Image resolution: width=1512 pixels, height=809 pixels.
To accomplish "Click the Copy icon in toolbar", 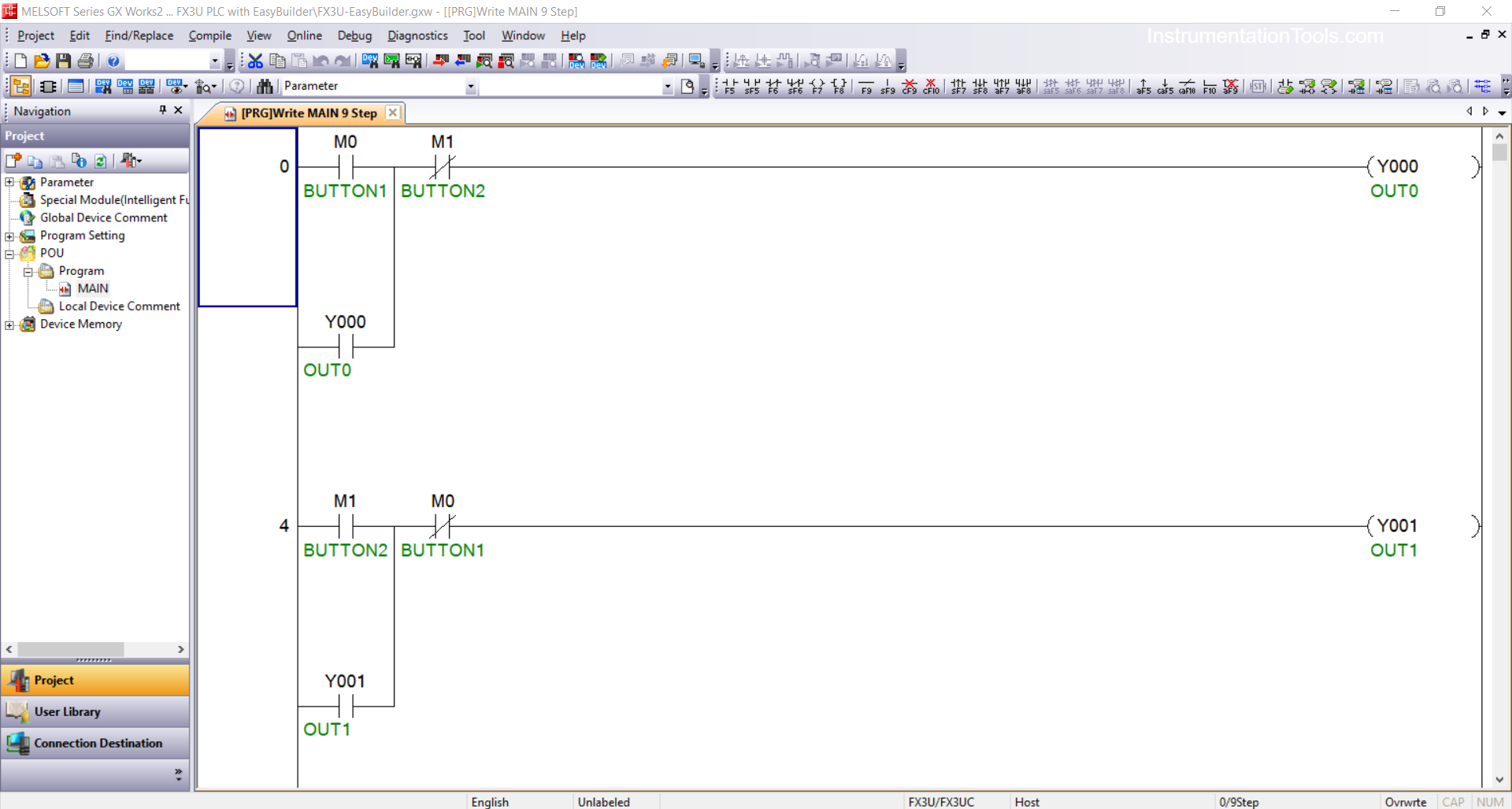I will 277,61.
